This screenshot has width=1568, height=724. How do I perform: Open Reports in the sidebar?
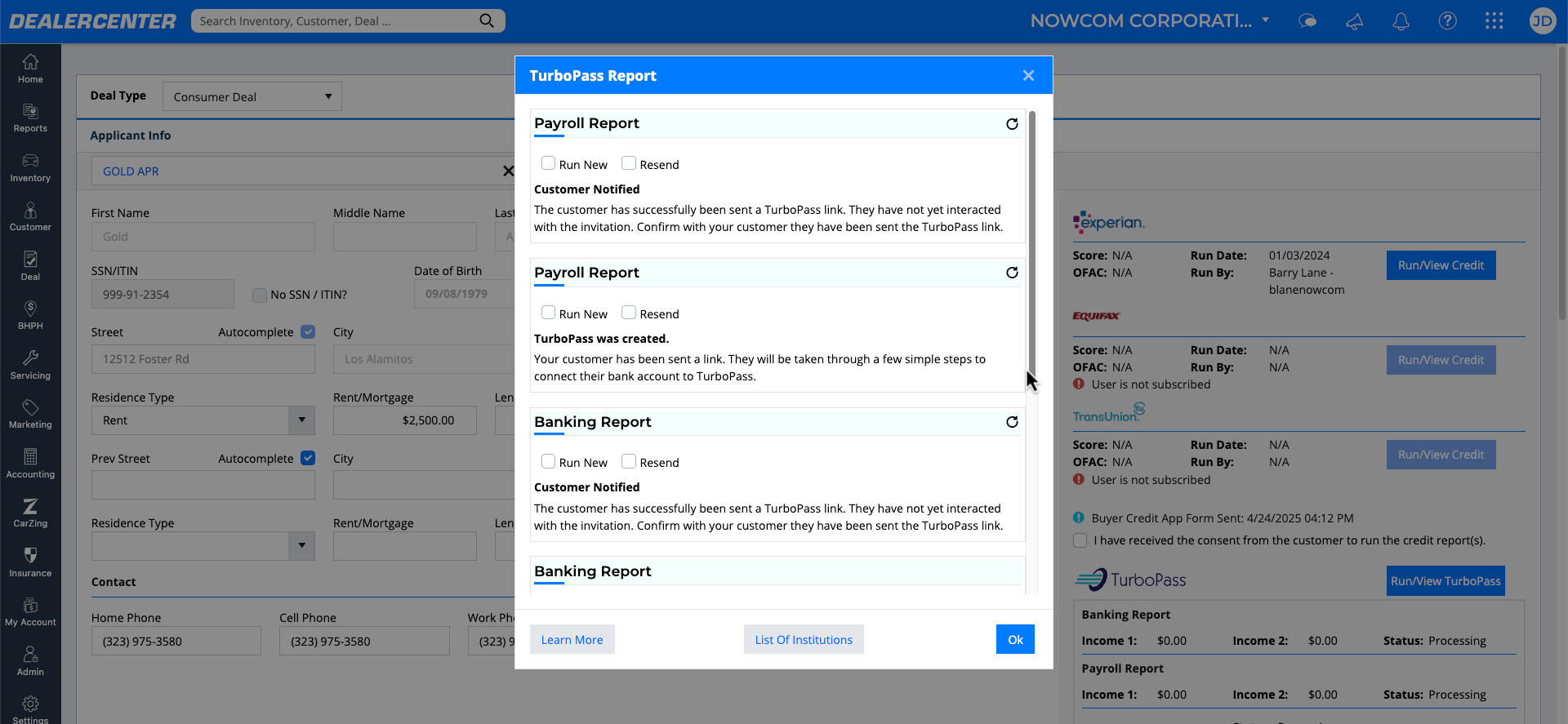click(30, 118)
